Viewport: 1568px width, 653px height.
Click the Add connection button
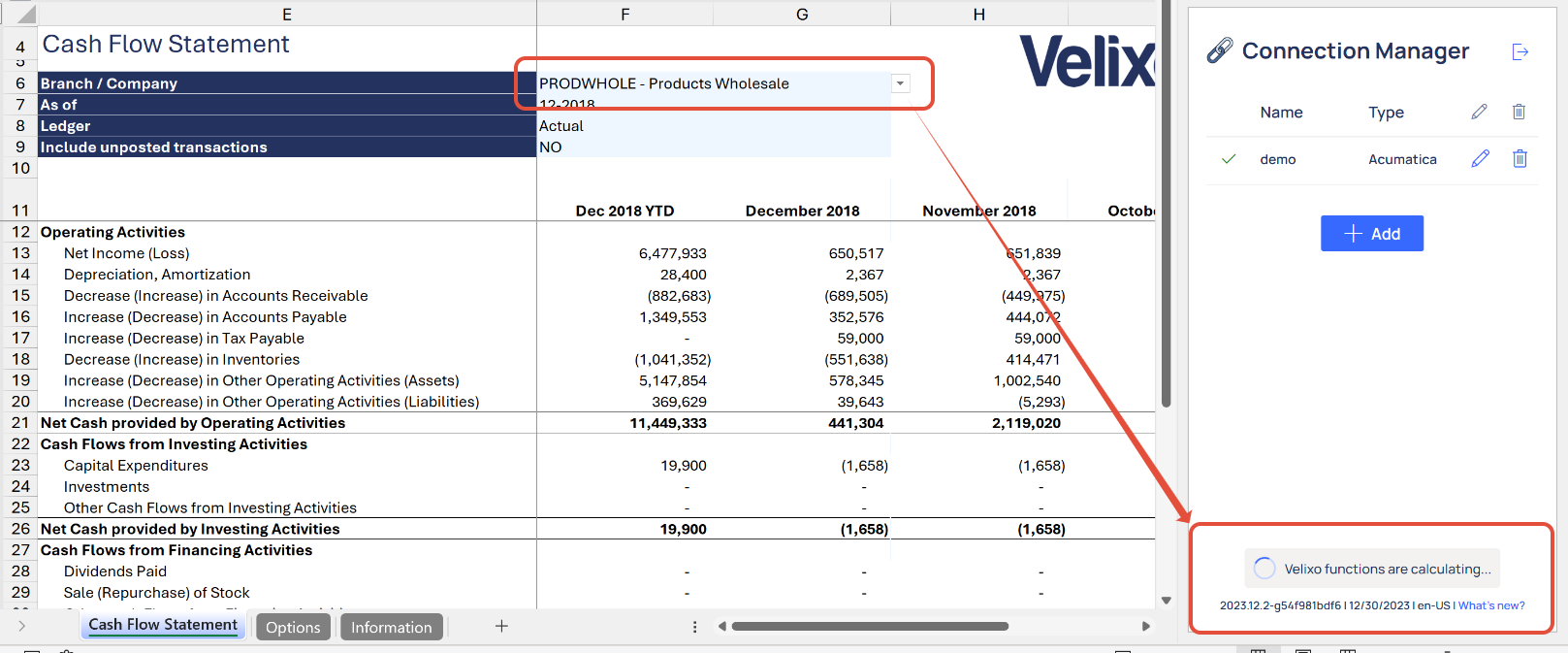pyautogui.click(x=1372, y=234)
